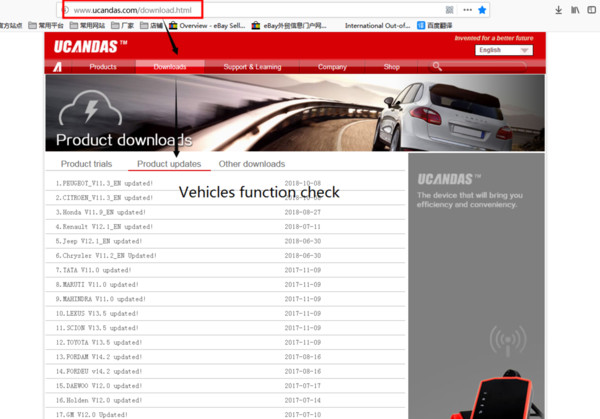
Task: Open the Renault V12.1_EN update link
Action: (x=104, y=227)
